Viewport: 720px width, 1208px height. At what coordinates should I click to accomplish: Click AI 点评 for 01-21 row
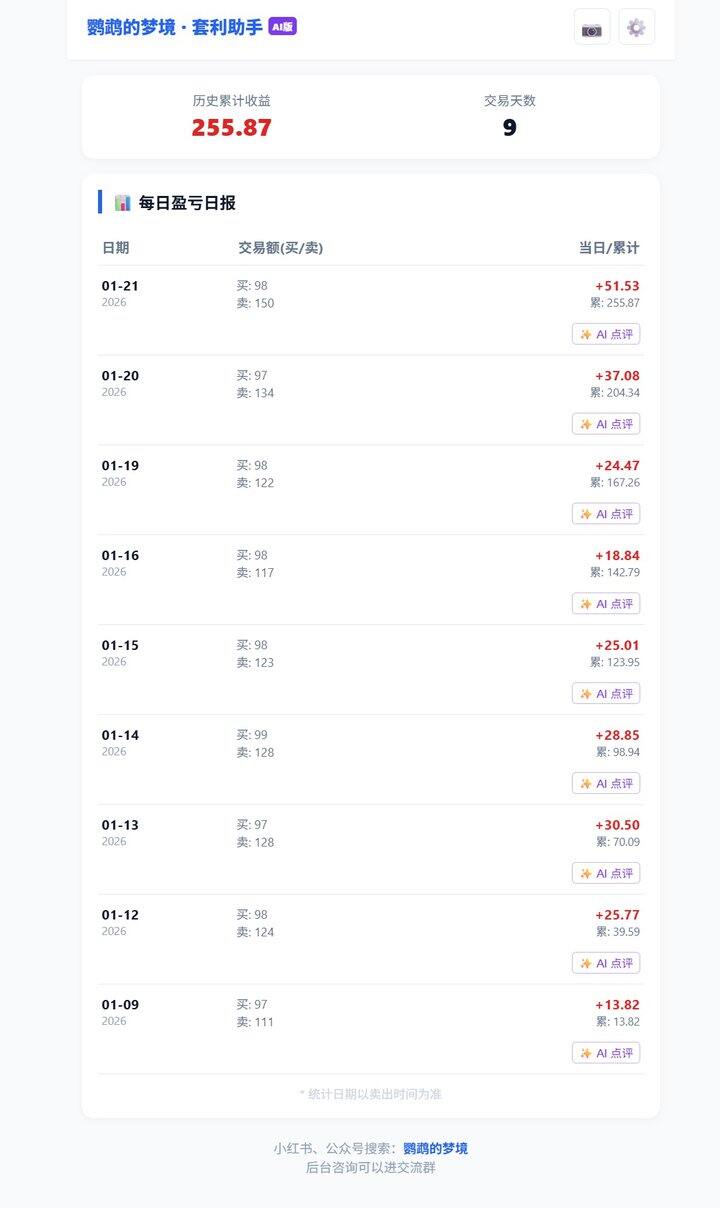point(606,334)
